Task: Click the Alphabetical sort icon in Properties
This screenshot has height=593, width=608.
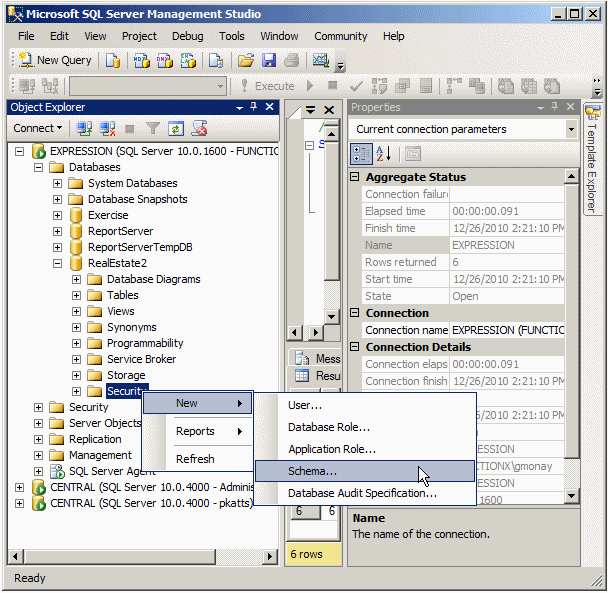Action: (383, 154)
